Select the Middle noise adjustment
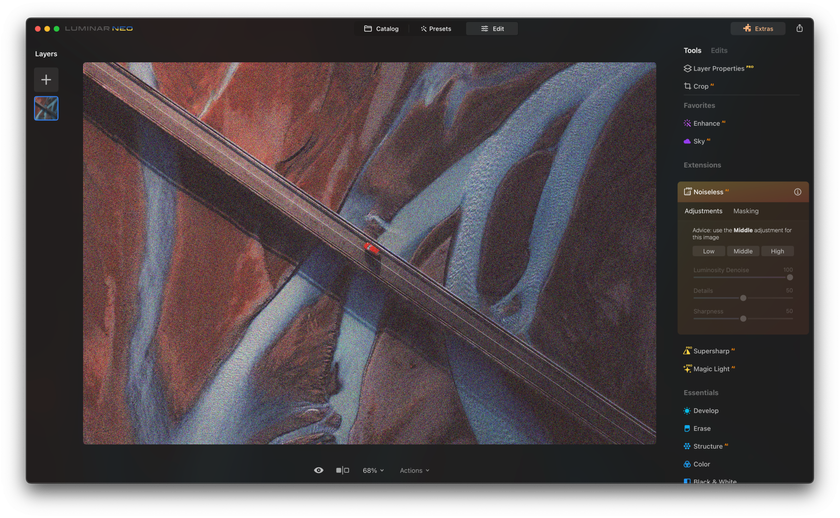 pos(742,251)
